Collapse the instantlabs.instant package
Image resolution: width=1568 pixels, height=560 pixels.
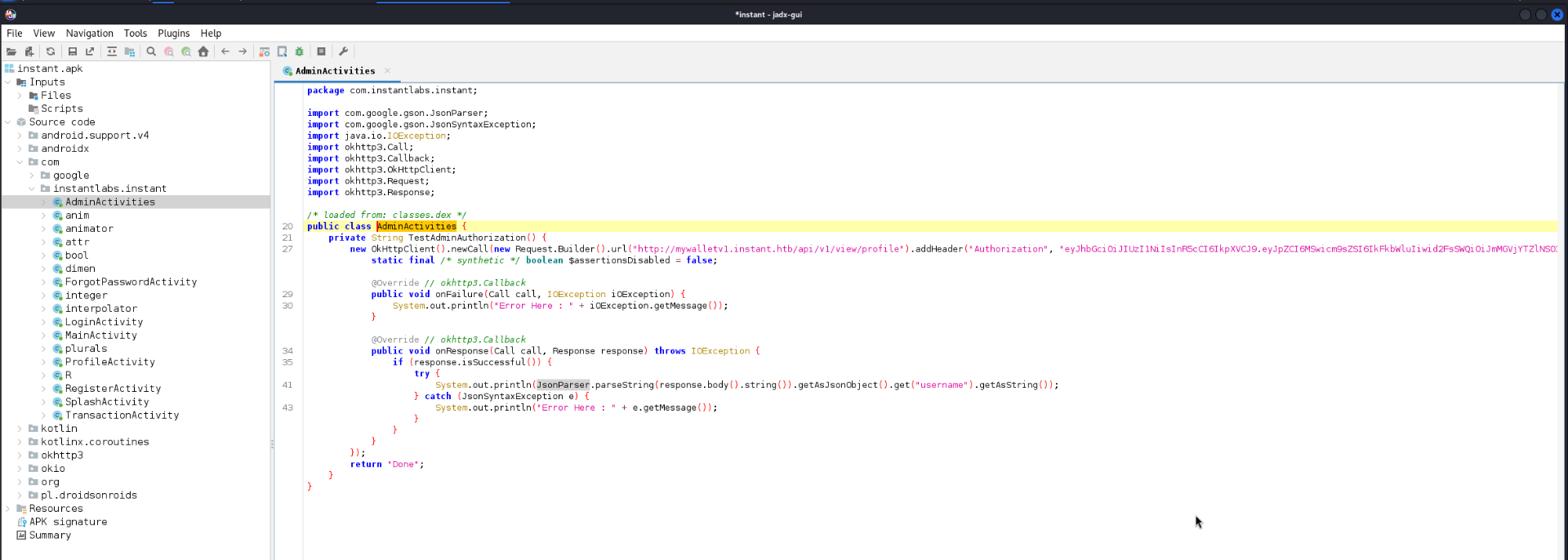[32, 189]
